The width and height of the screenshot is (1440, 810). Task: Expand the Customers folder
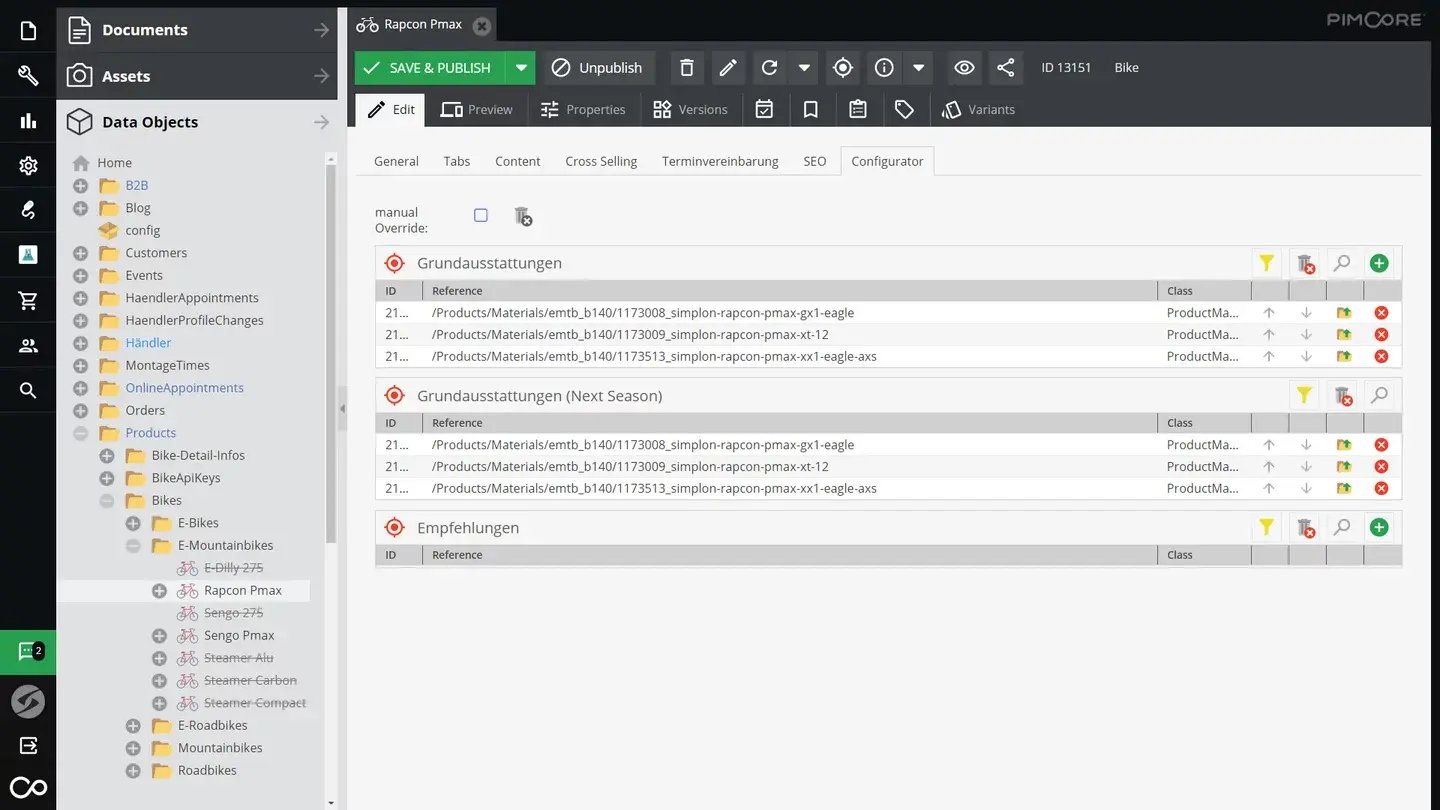(x=81, y=253)
